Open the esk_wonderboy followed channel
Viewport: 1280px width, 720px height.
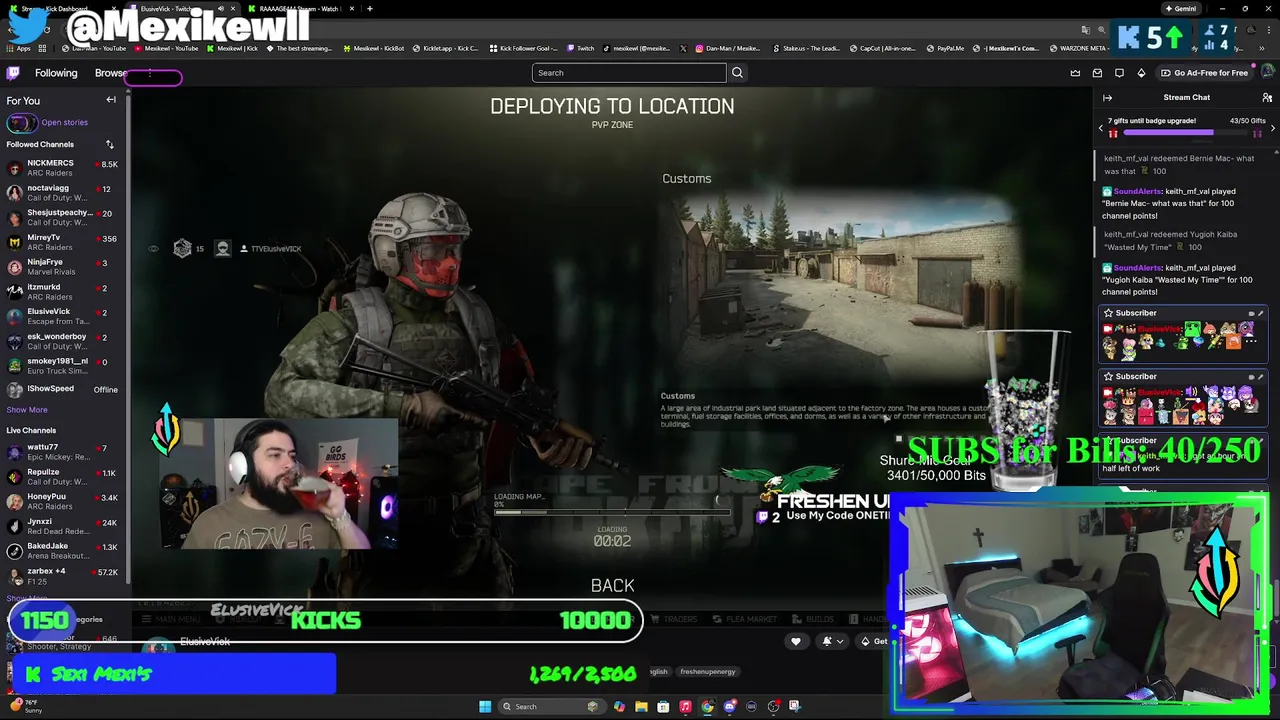coord(62,341)
